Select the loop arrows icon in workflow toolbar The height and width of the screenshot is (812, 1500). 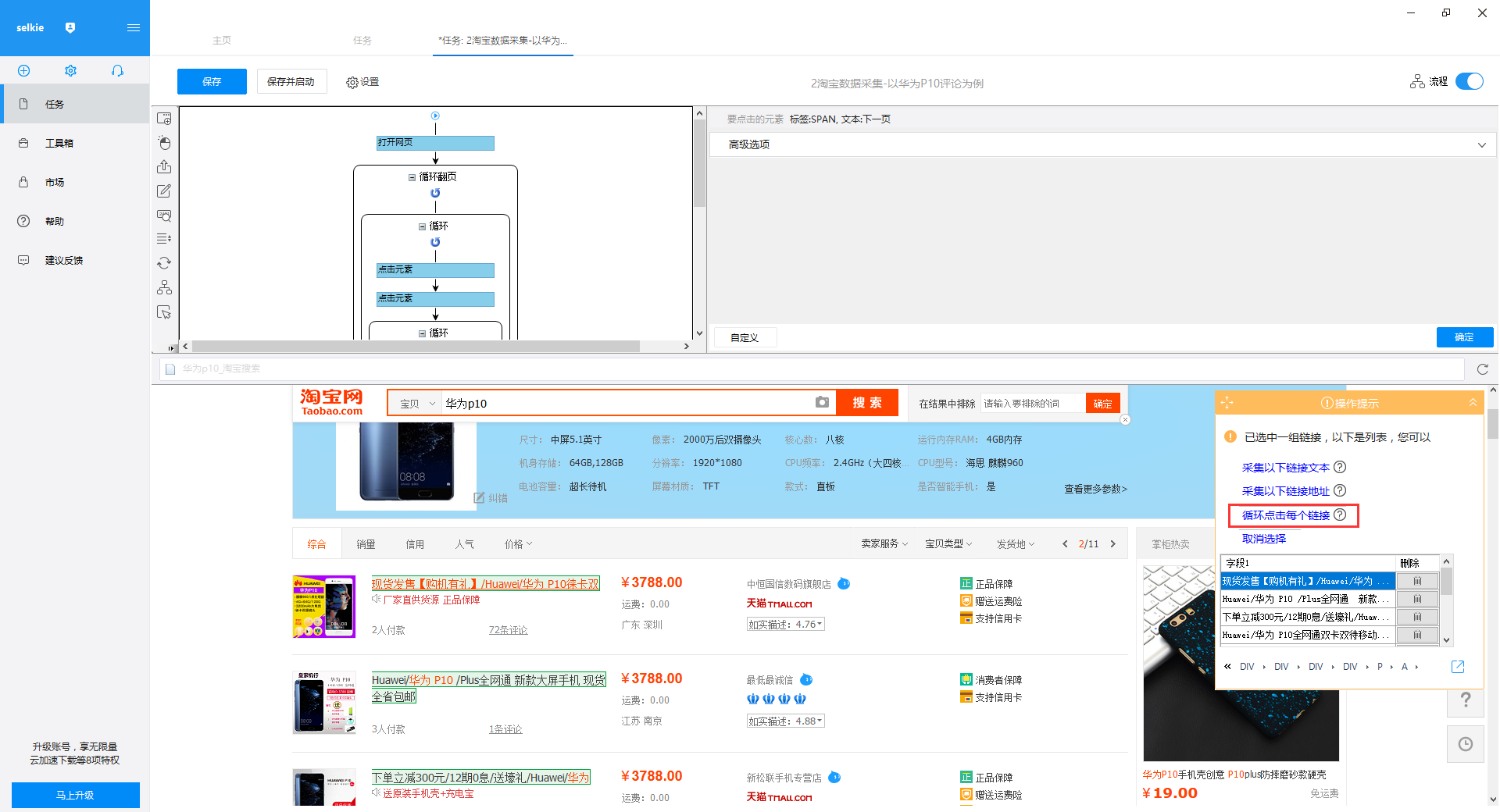tap(164, 263)
